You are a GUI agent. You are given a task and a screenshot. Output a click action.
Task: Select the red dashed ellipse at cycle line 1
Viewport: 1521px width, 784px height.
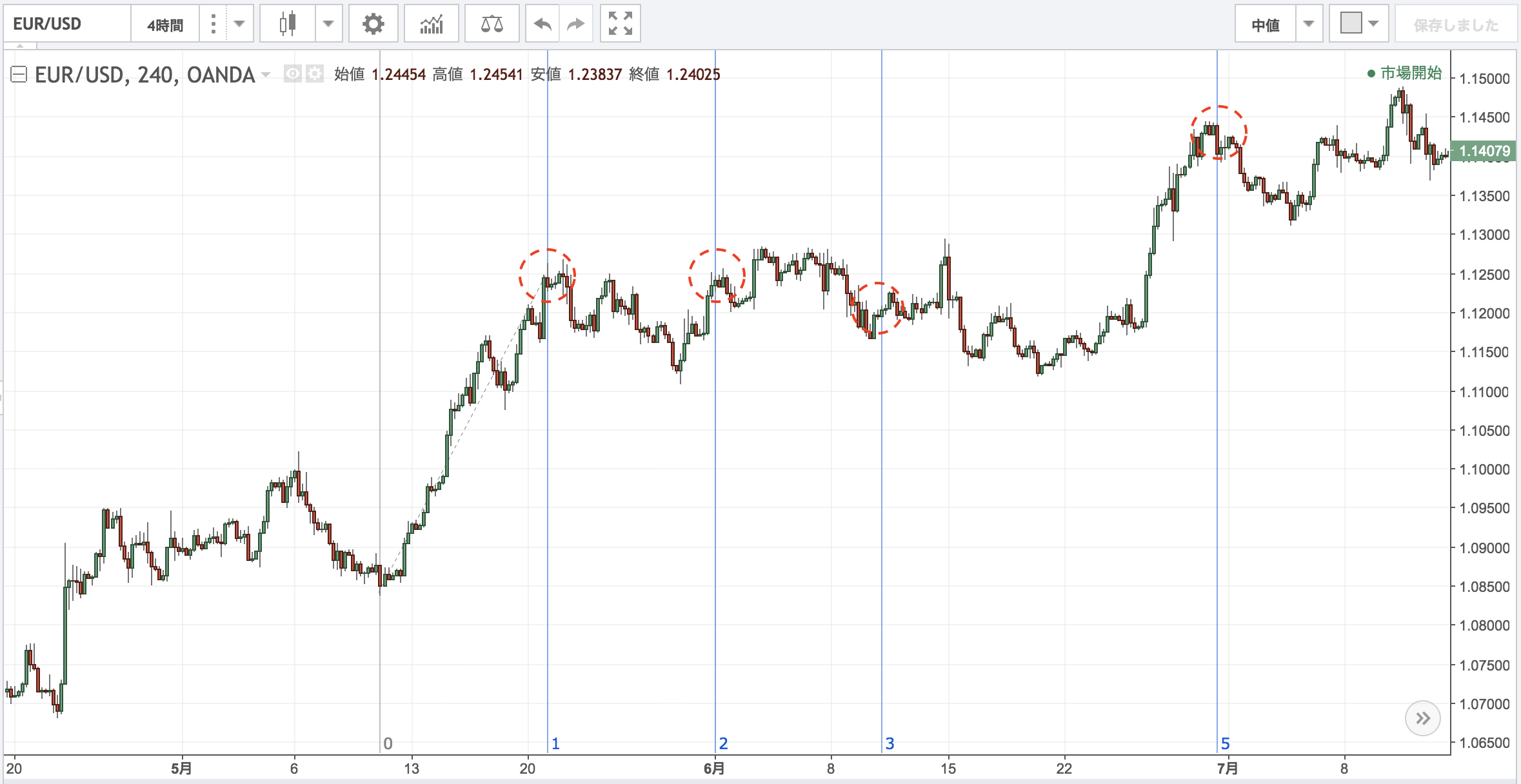point(547,275)
